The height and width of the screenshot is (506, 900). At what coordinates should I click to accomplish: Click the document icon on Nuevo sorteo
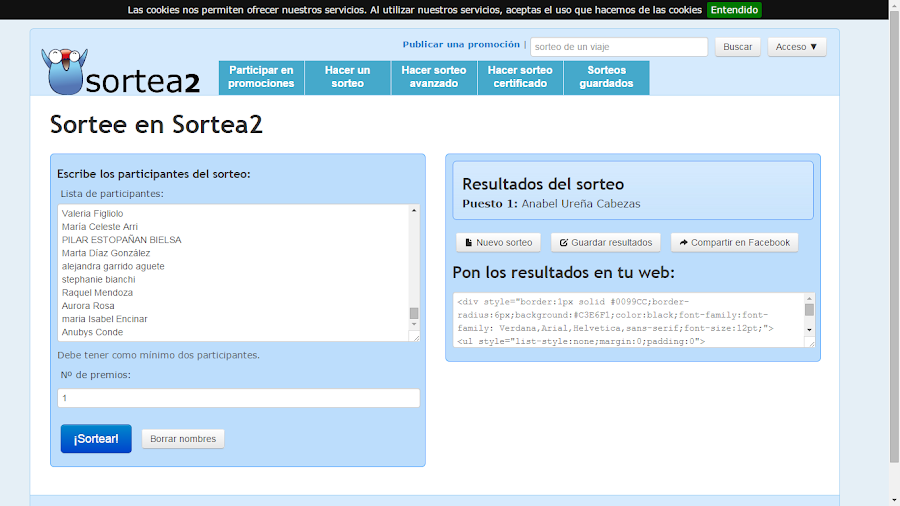tap(468, 243)
